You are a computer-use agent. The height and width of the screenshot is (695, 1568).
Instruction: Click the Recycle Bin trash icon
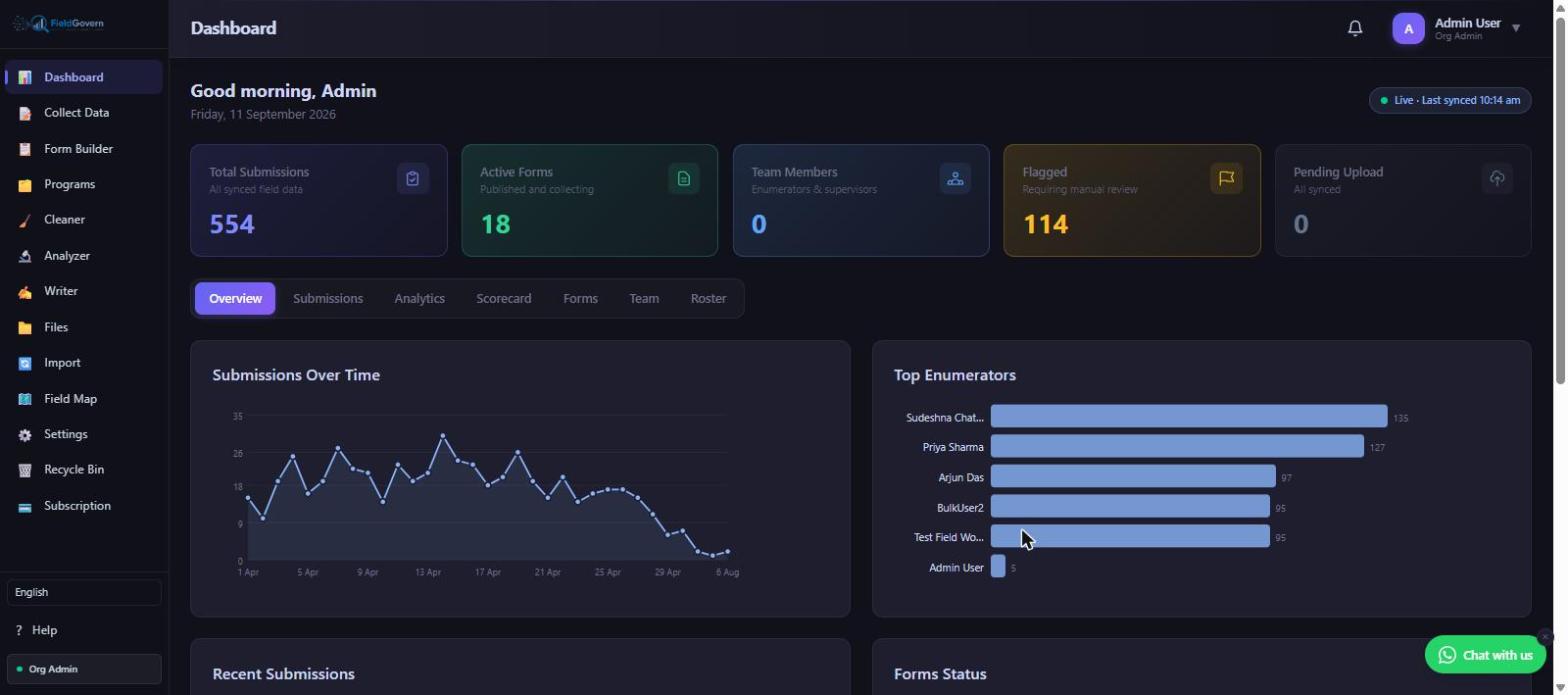[25, 470]
